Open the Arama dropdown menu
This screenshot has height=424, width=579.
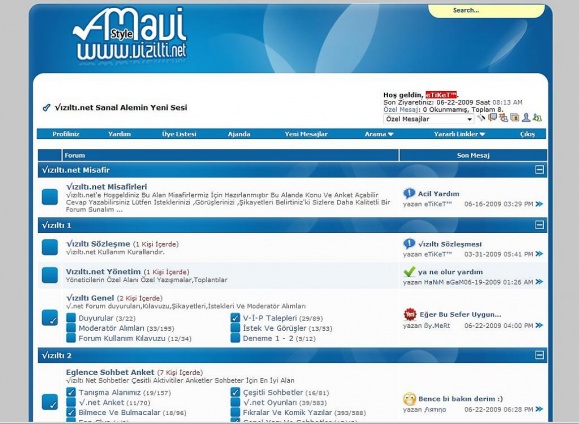click(379, 134)
